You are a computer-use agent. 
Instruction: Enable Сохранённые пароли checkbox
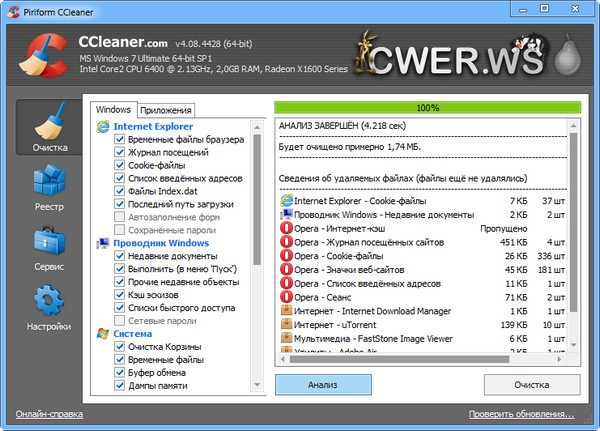tap(119, 230)
